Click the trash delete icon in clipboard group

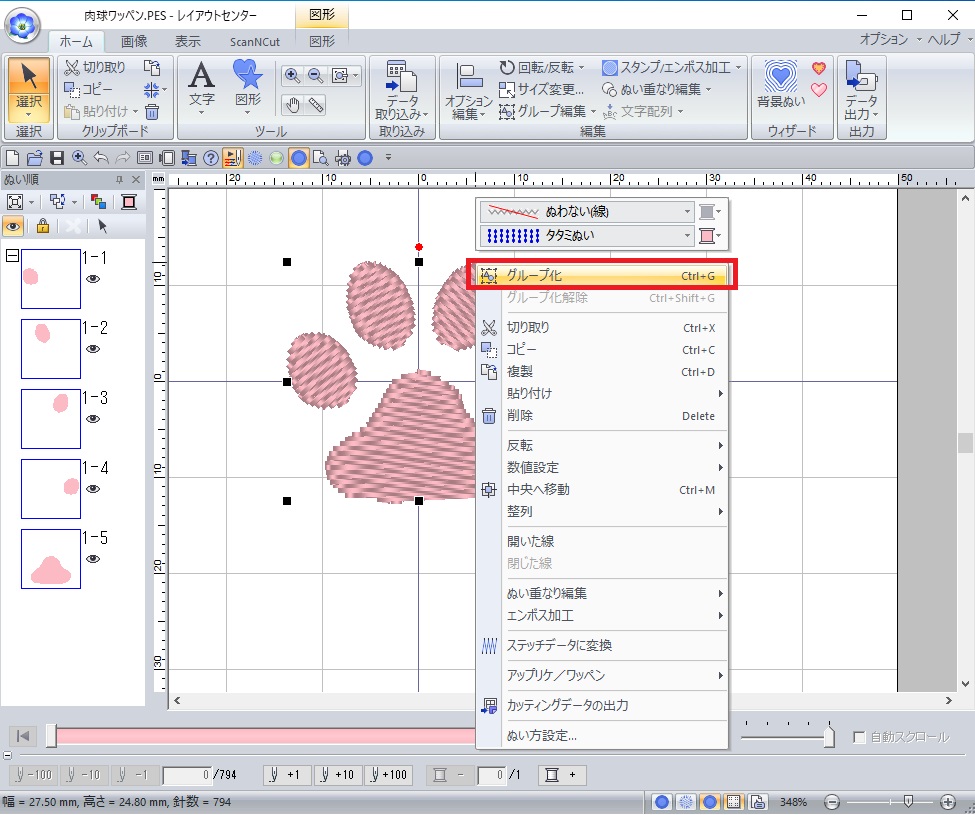tap(152, 112)
